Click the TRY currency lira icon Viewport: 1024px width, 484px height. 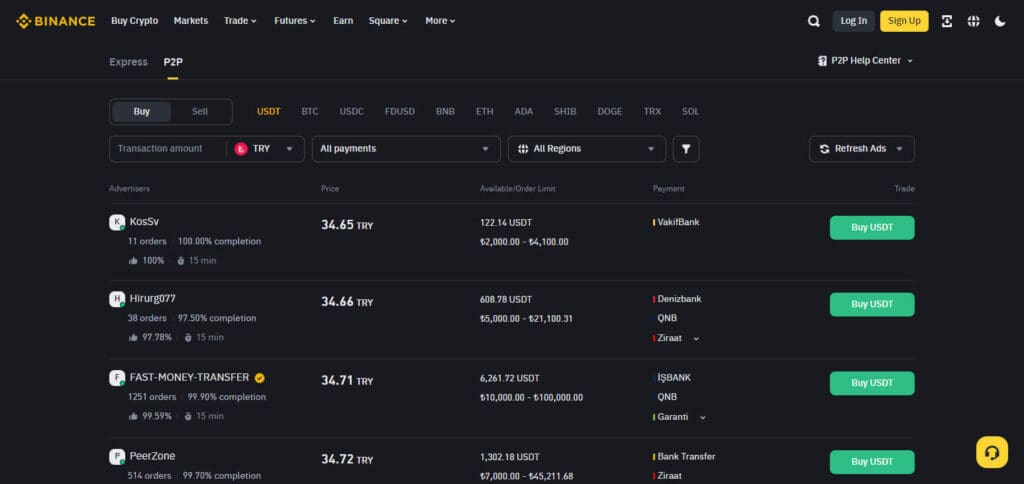[240, 149]
